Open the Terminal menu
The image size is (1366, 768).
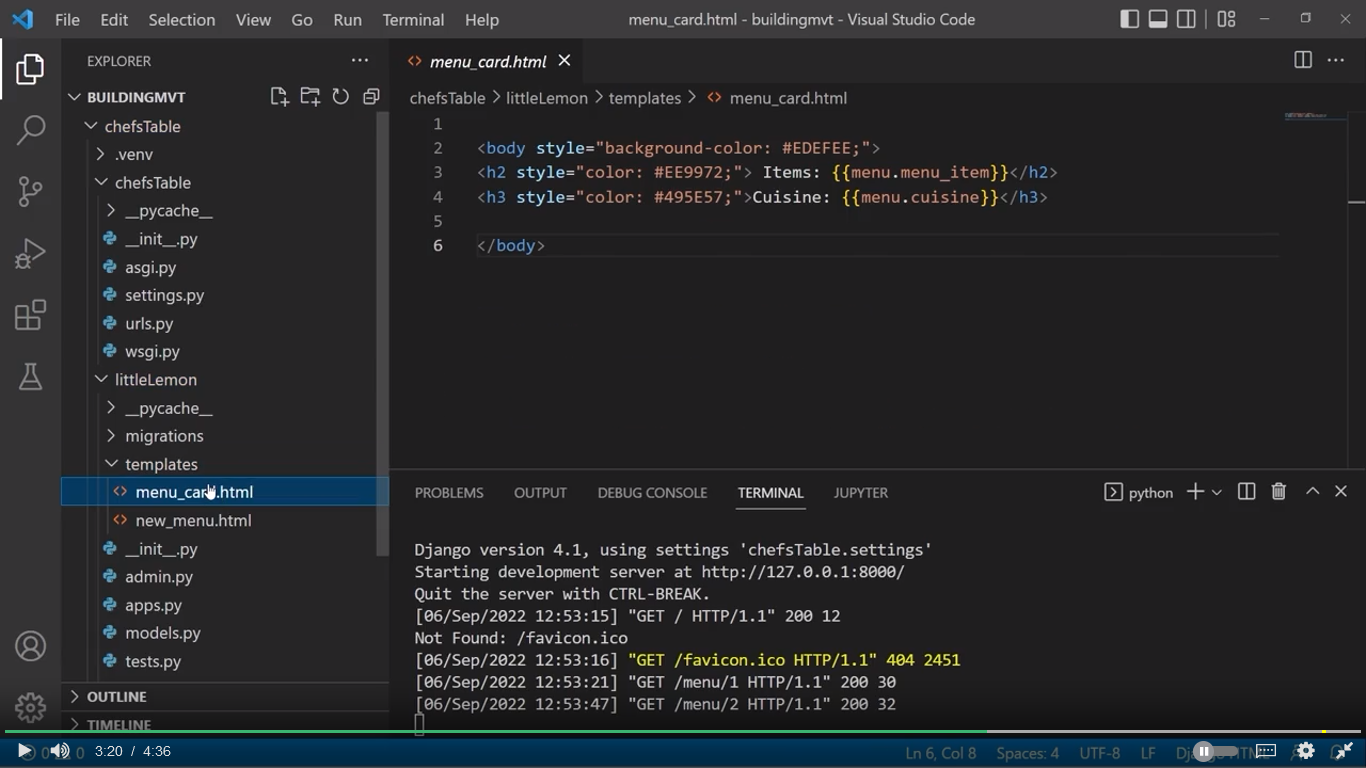tap(413, 20)
